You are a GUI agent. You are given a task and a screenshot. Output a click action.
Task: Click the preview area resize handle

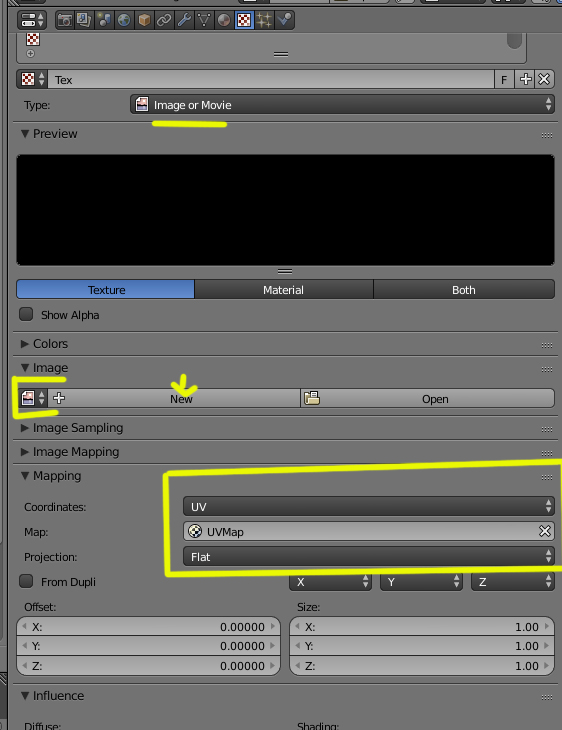(x=285, y=271)
